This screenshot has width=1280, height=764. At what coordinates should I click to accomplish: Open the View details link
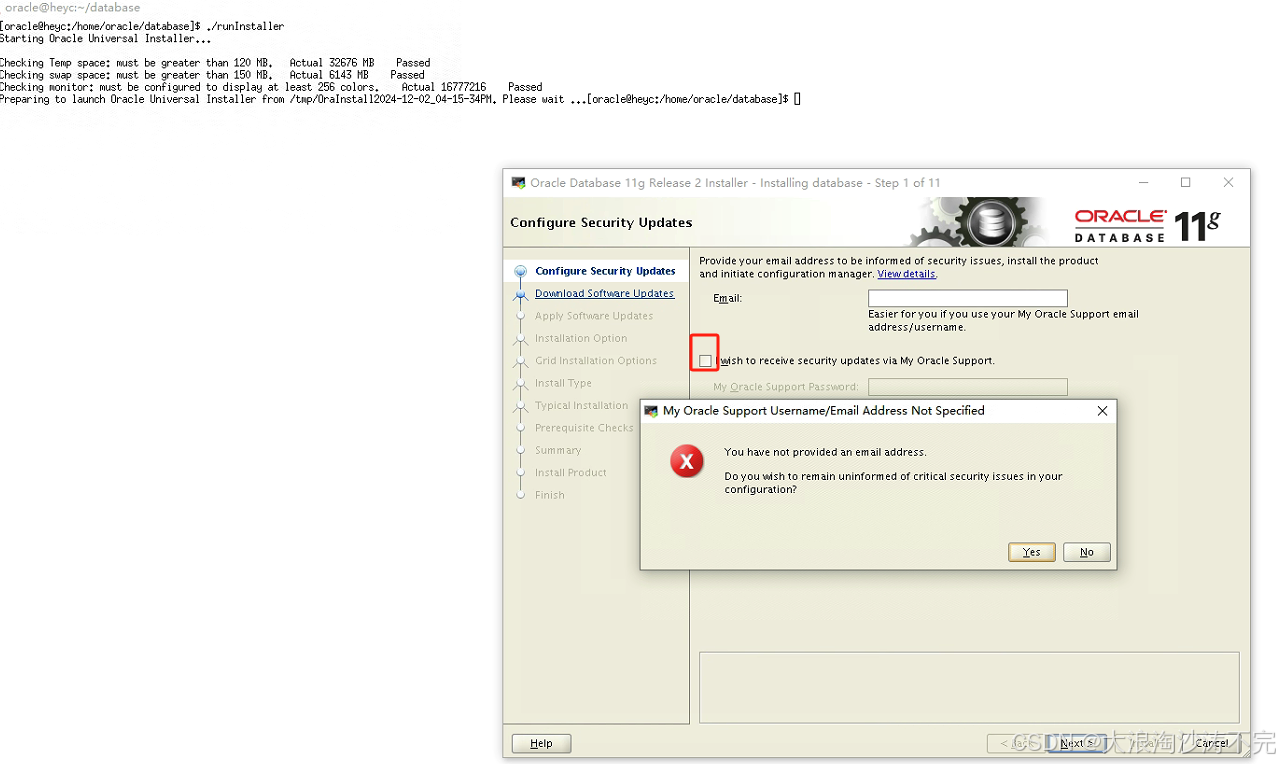[907, 274]
